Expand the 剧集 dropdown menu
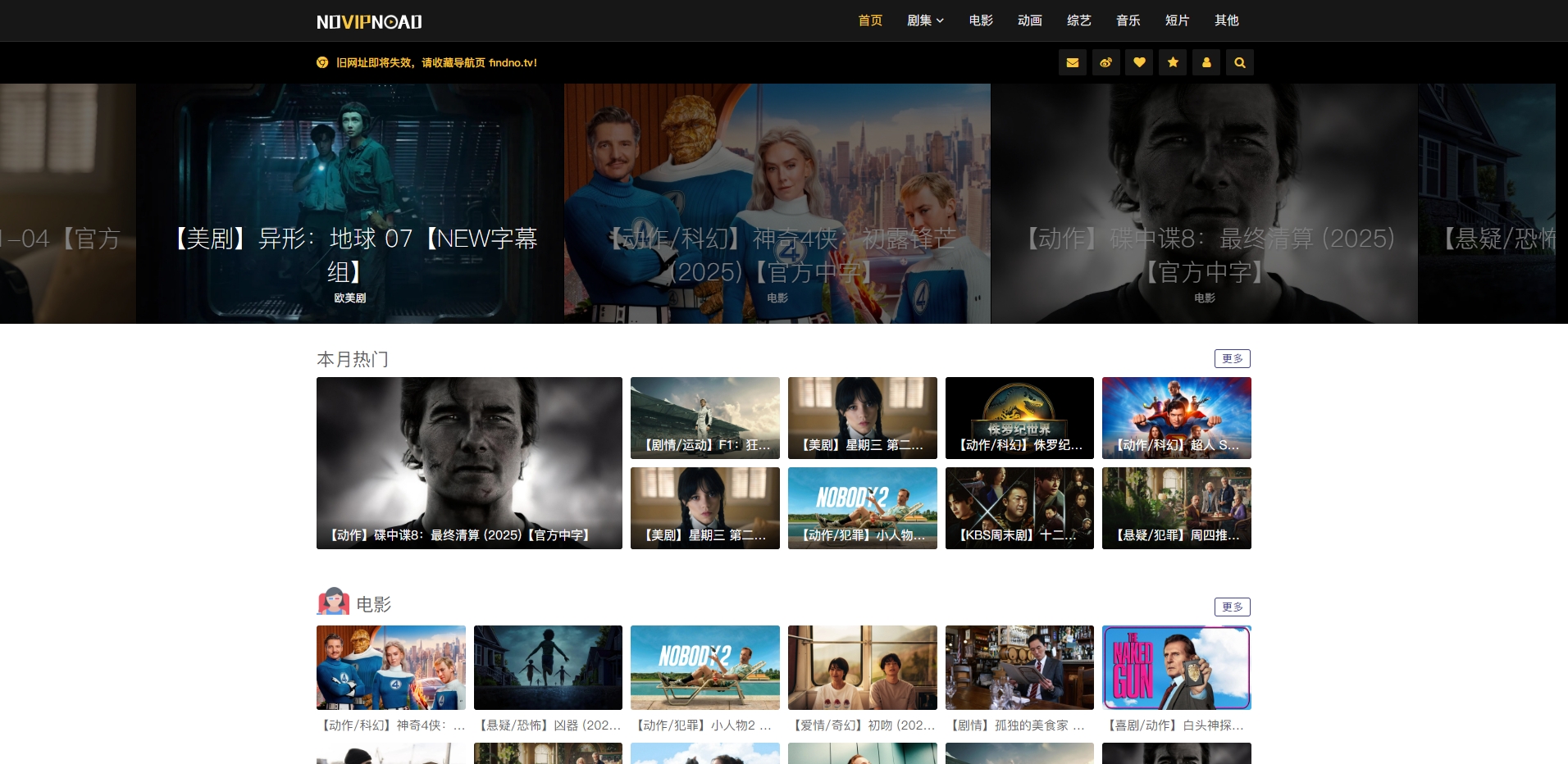The image size is (1568, 764). click(x=924, y=20)
